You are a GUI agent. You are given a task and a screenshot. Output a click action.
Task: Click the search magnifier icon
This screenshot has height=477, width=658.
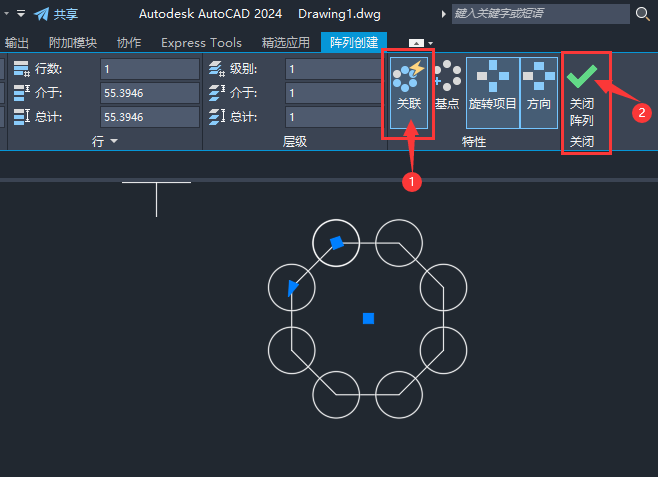[x=642, y=14]
